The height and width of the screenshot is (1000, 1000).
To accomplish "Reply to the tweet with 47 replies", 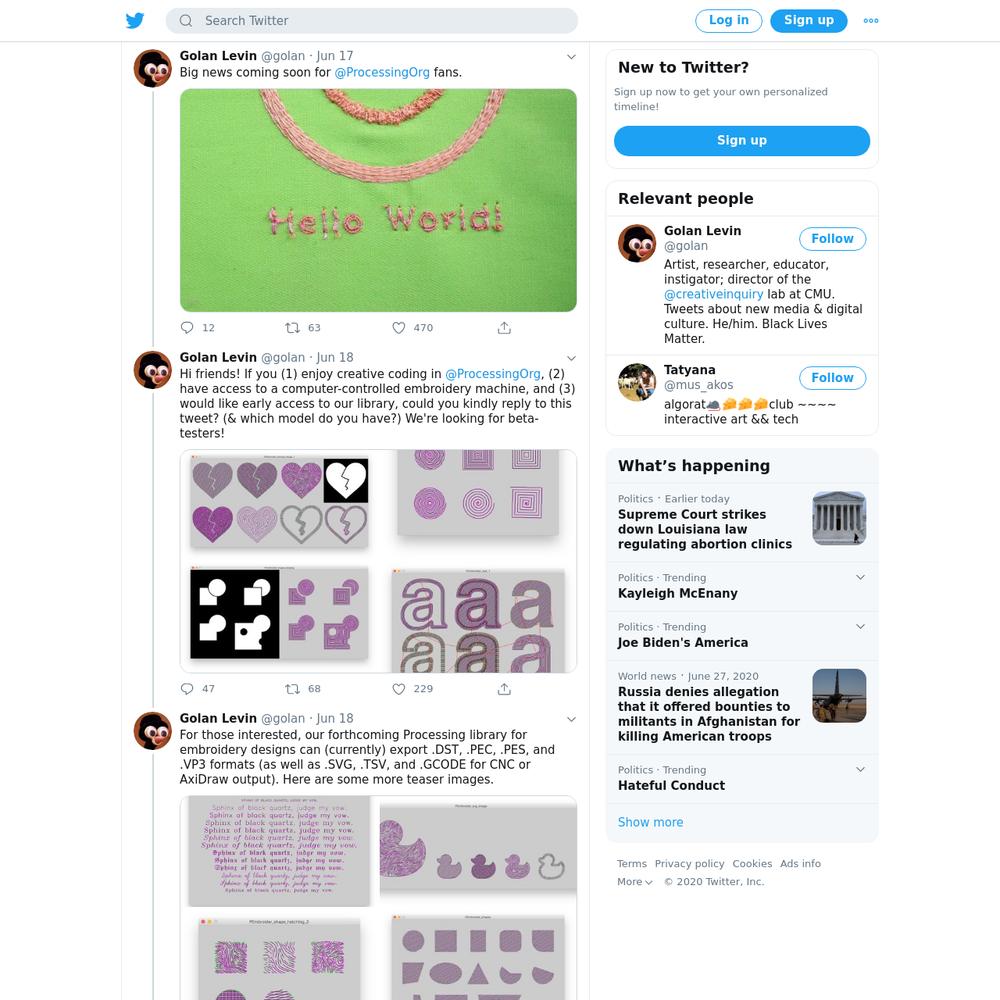I will click(x=187, y=689).
